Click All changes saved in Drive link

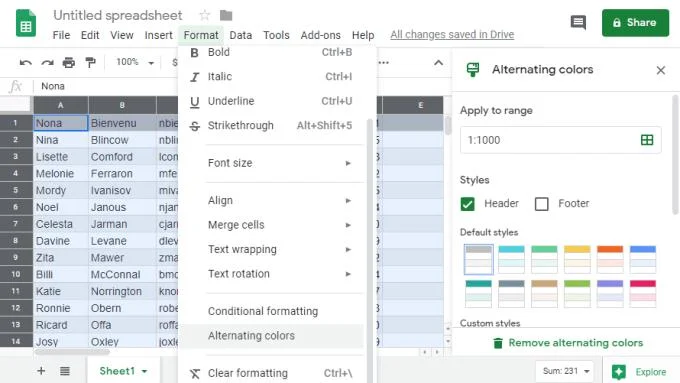pos(452,35)
